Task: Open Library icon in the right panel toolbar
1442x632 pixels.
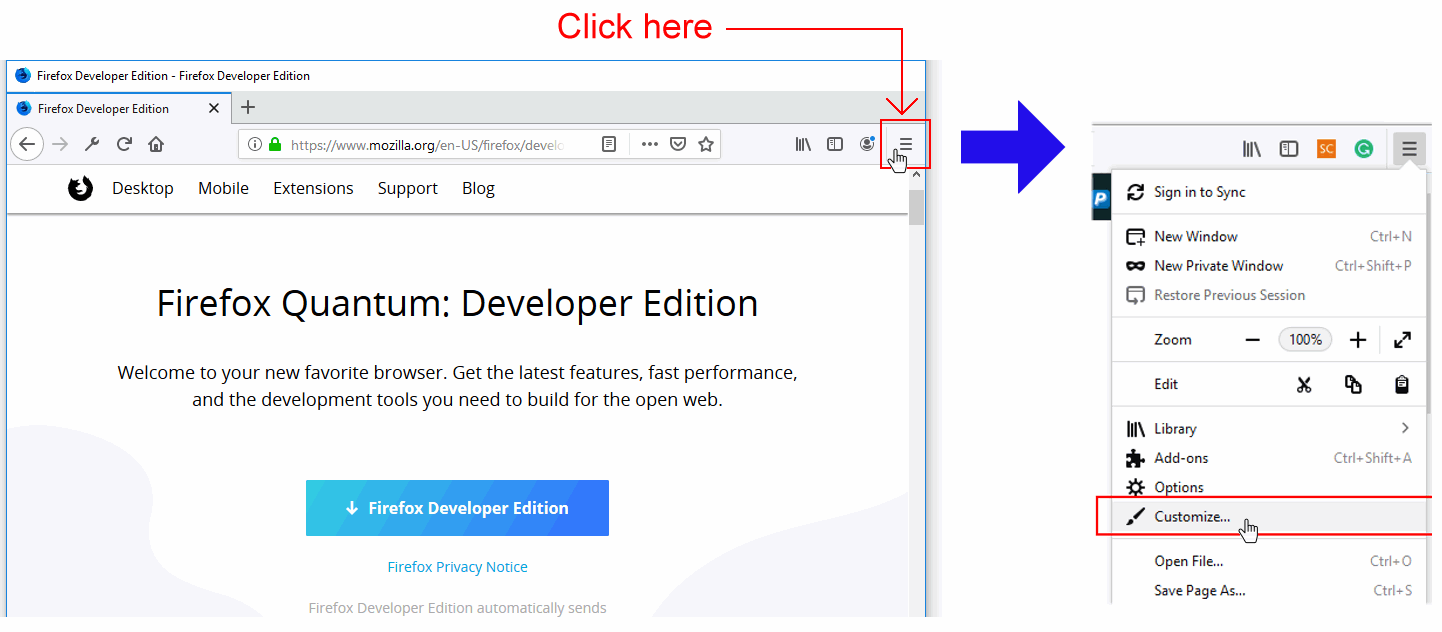Action: pos(1251,149)
